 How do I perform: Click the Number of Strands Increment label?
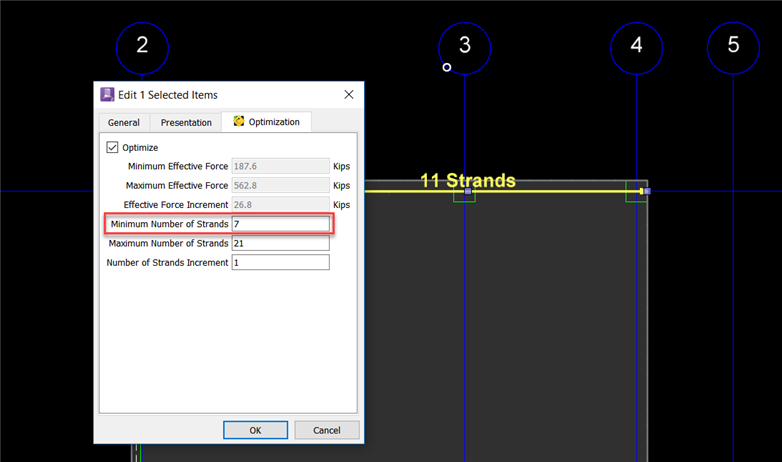(x=167, y=262)
